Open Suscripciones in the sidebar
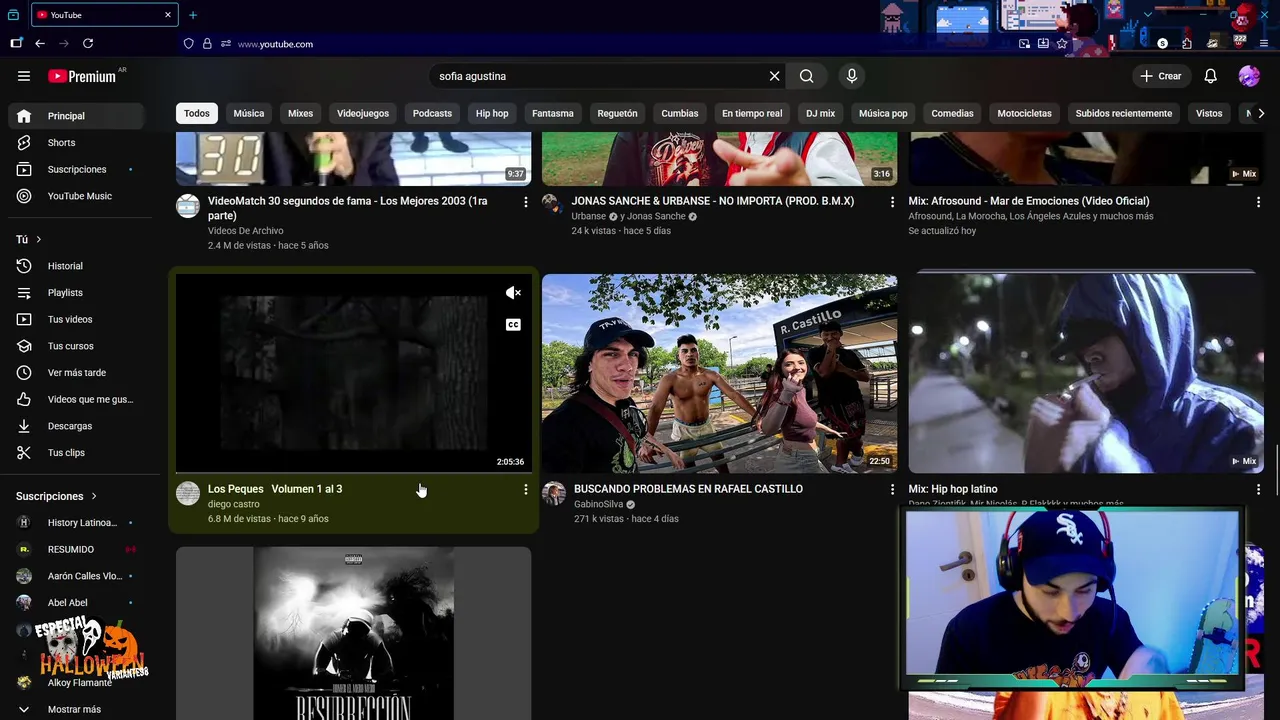The height and width of the screenshot is (720, 1280). (76, 170)
